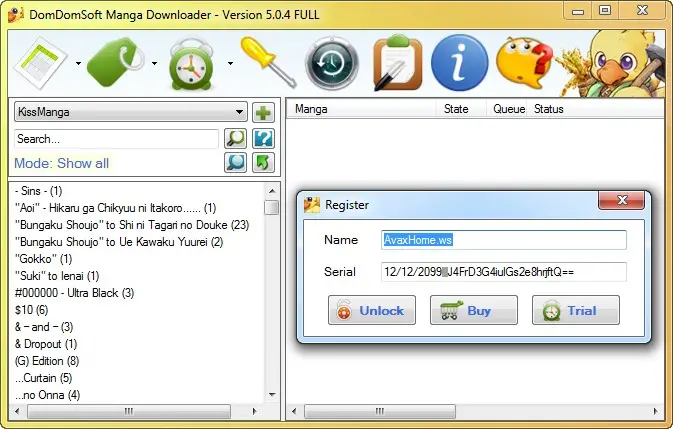Viewport: 673px width, 429px height.
Task: Select '"Bungaku Shoujo" to Ue Kawaku Yuurei (2)'
Action: 119,242
